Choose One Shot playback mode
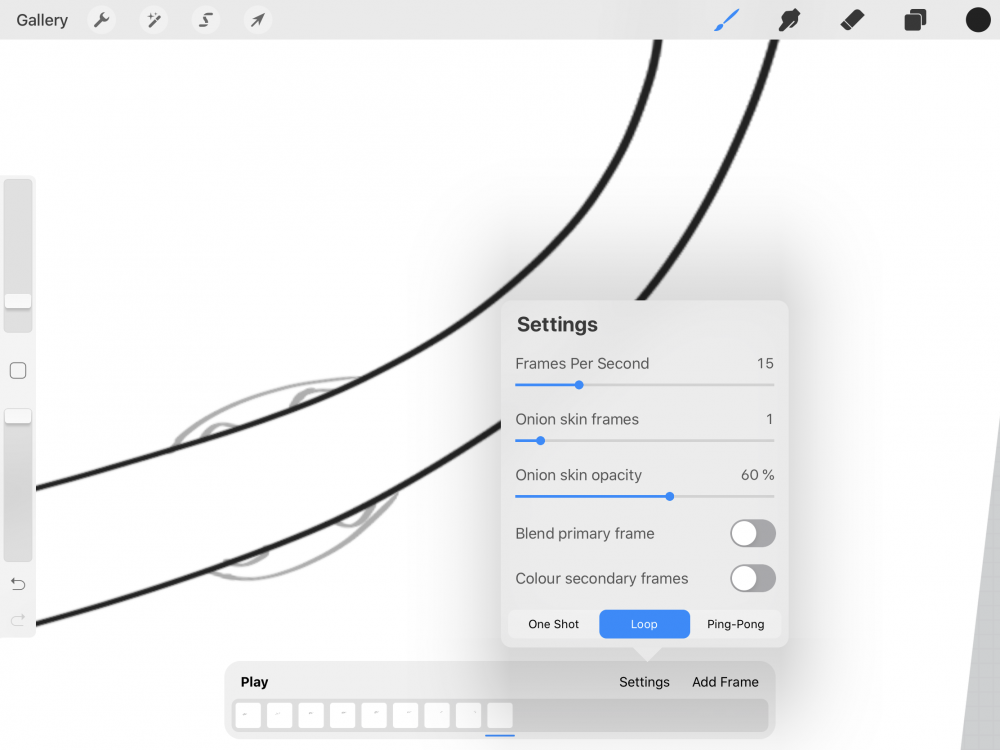The width and height of the screenshot is (1000, 750). (553, 624)
